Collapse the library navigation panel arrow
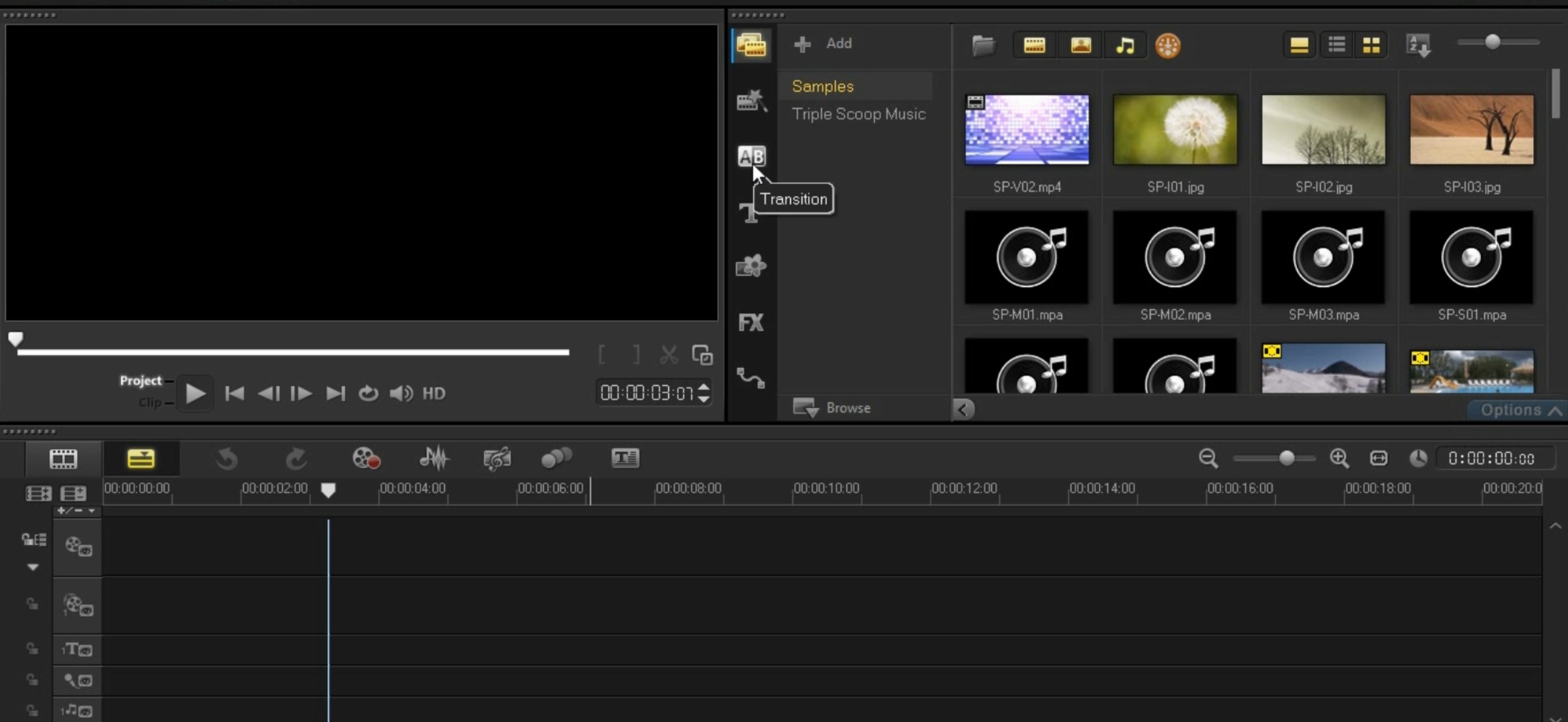1568x722 pixels. 963,409
